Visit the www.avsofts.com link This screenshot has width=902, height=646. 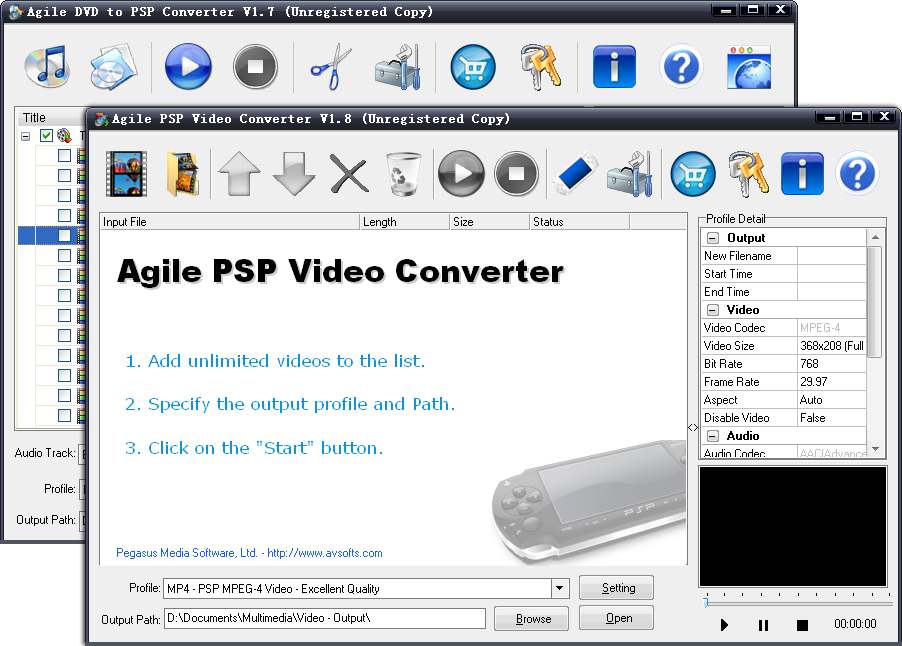coord(324,553)
